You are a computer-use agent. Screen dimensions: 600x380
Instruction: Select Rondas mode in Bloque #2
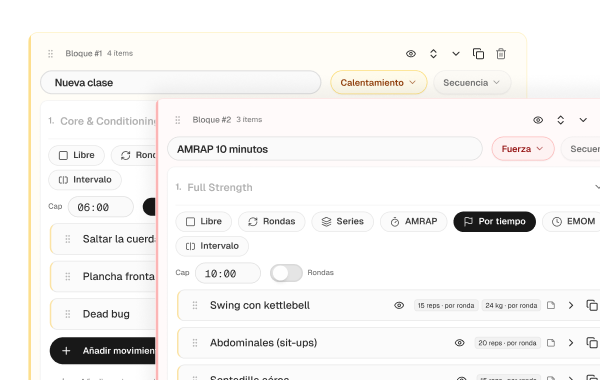(272, 222)
